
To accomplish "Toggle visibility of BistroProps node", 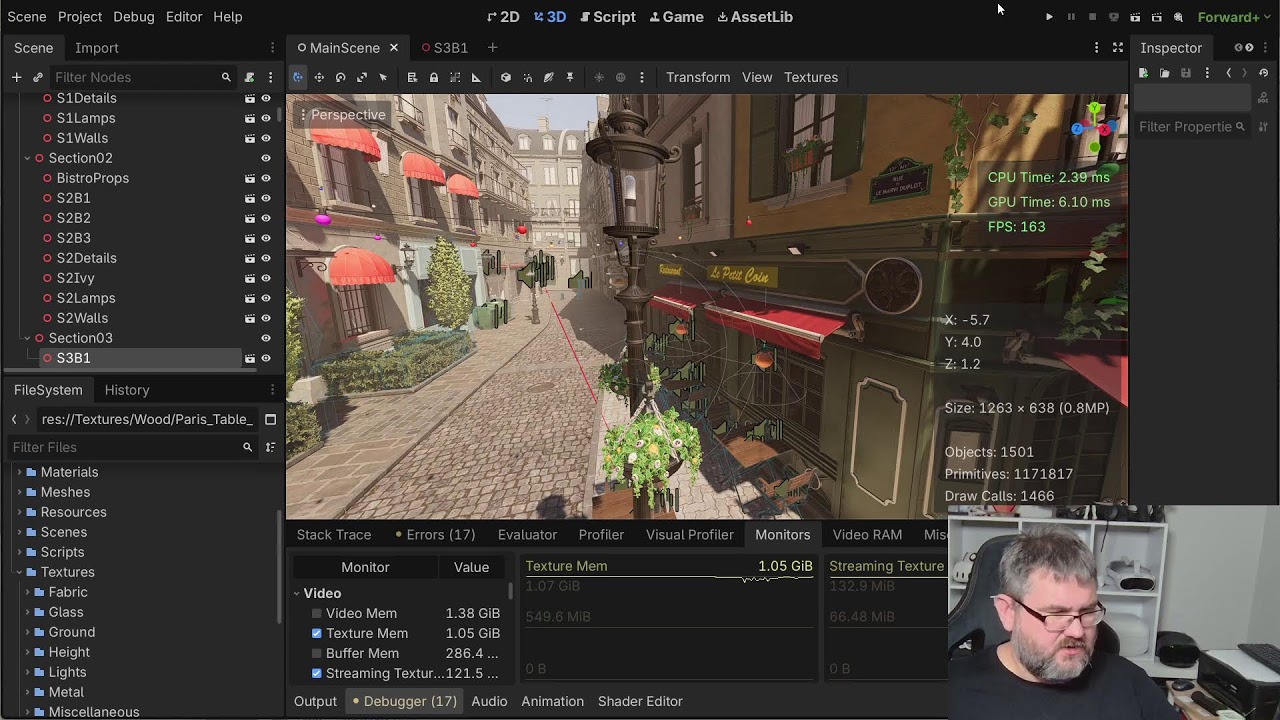I will click(266, 178).
